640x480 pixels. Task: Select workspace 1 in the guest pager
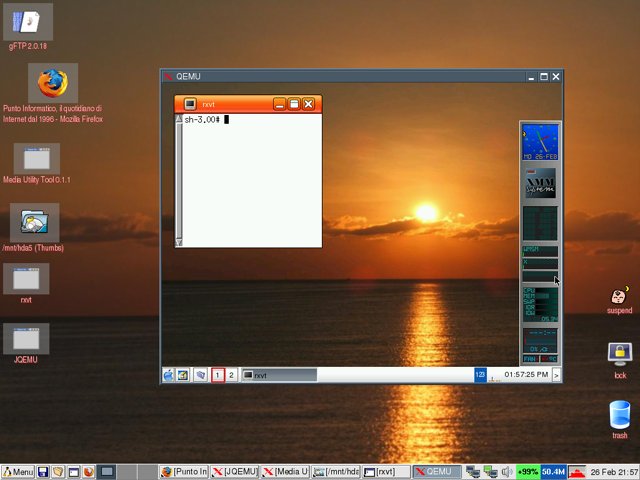click(x=217, y=375)
